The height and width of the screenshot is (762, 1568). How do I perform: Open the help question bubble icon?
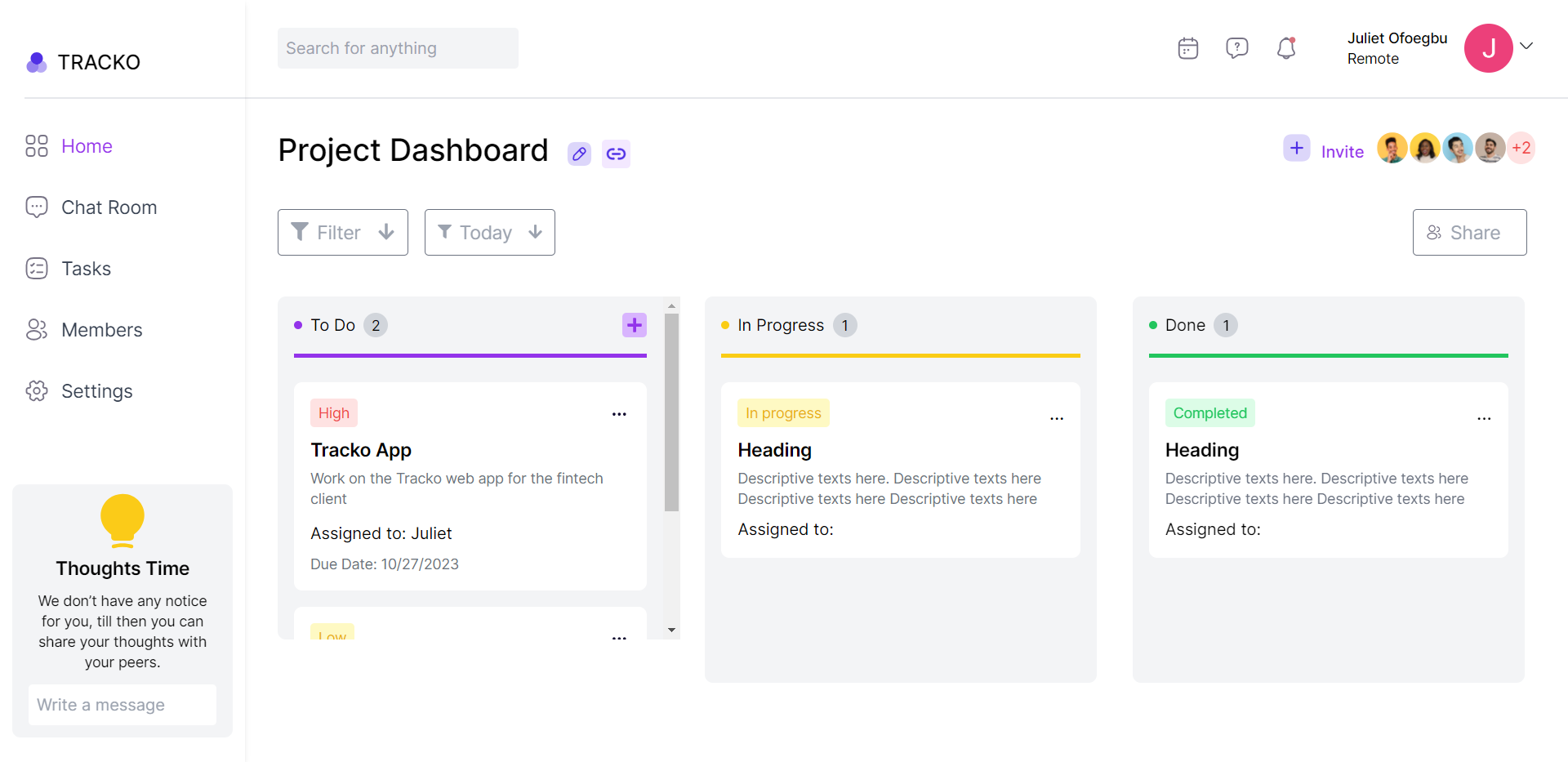click(1236, 48)
